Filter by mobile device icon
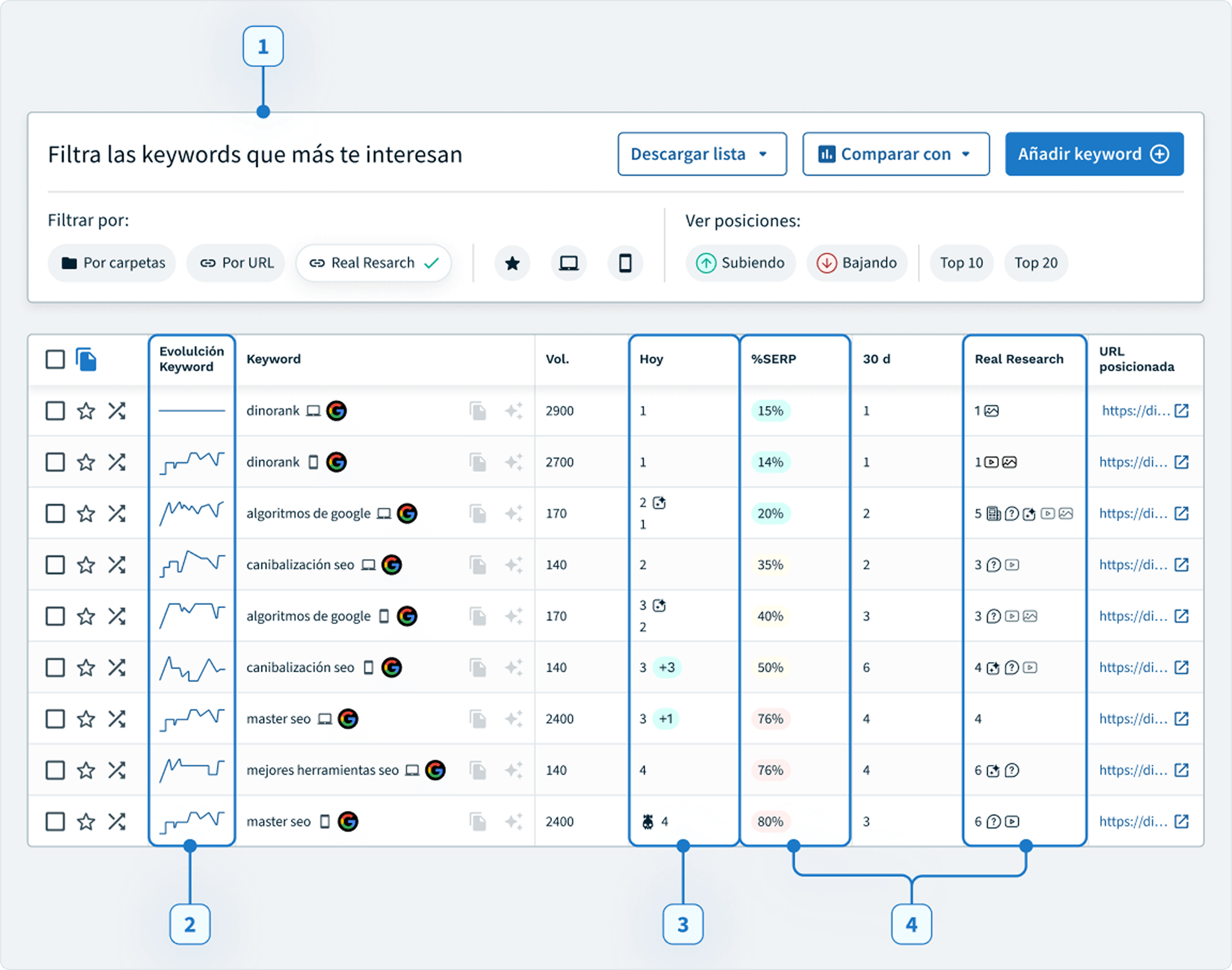 click(x=625, y=263)
